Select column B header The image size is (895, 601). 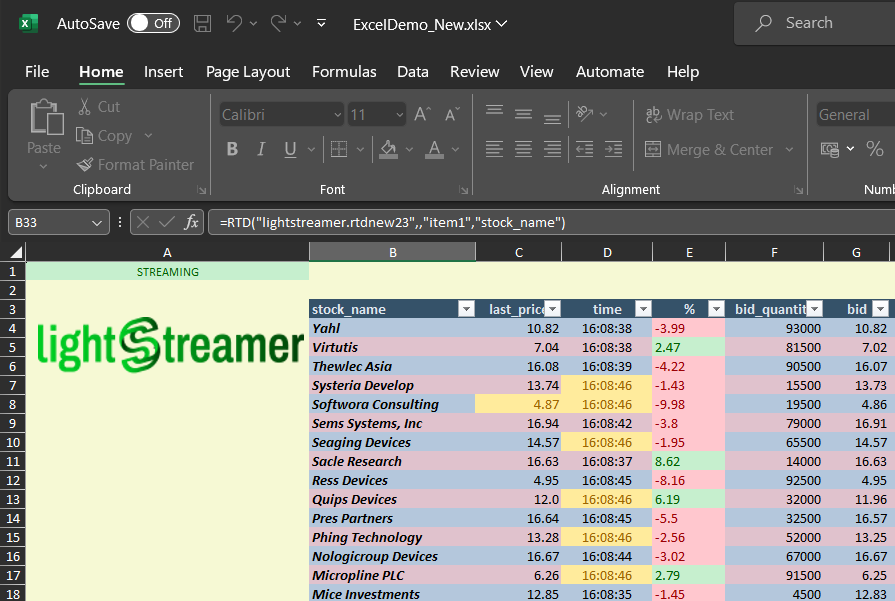(x=393, y=252)
